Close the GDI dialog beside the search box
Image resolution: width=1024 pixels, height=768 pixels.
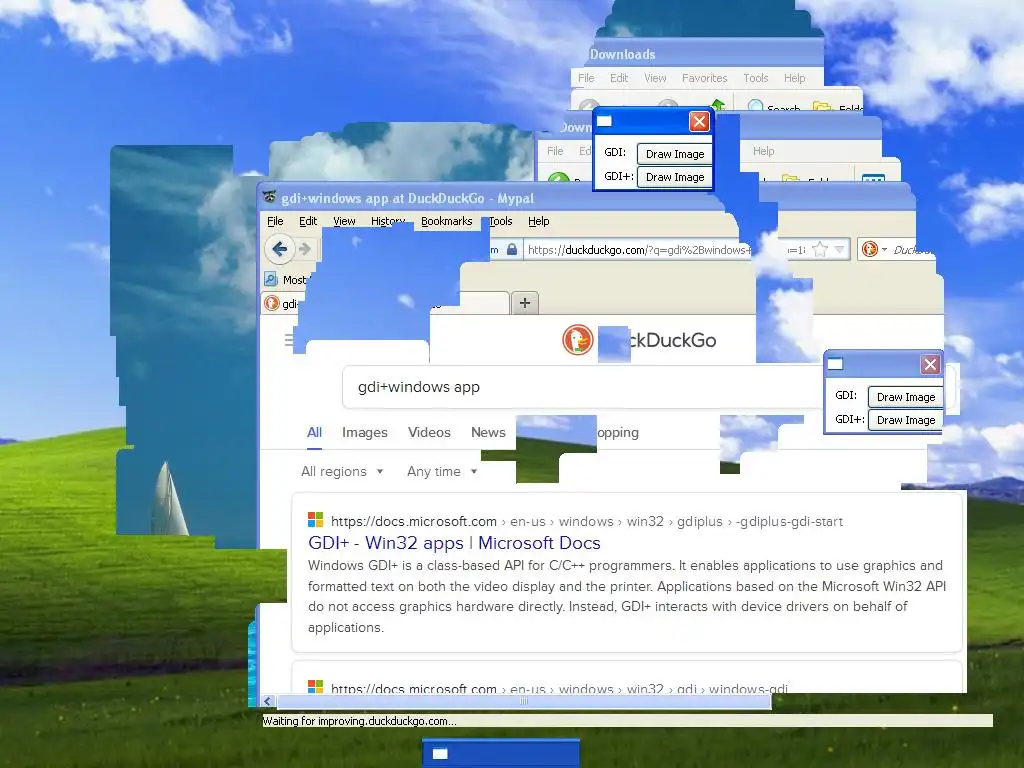[x=931, y=364]
